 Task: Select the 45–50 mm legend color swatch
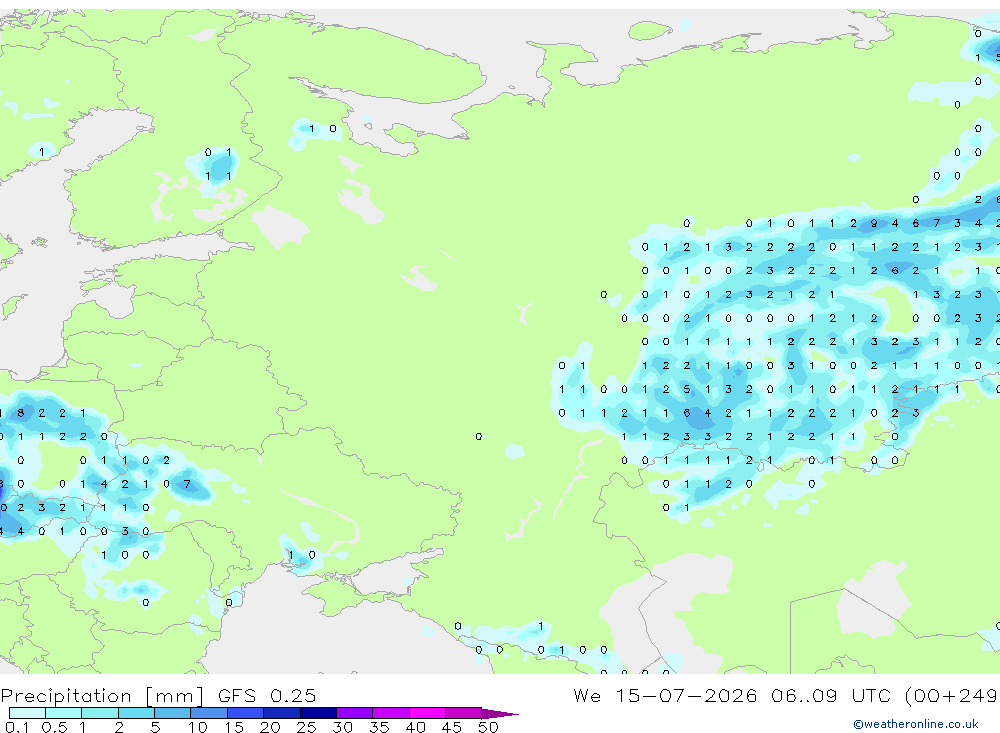[464, 713]
